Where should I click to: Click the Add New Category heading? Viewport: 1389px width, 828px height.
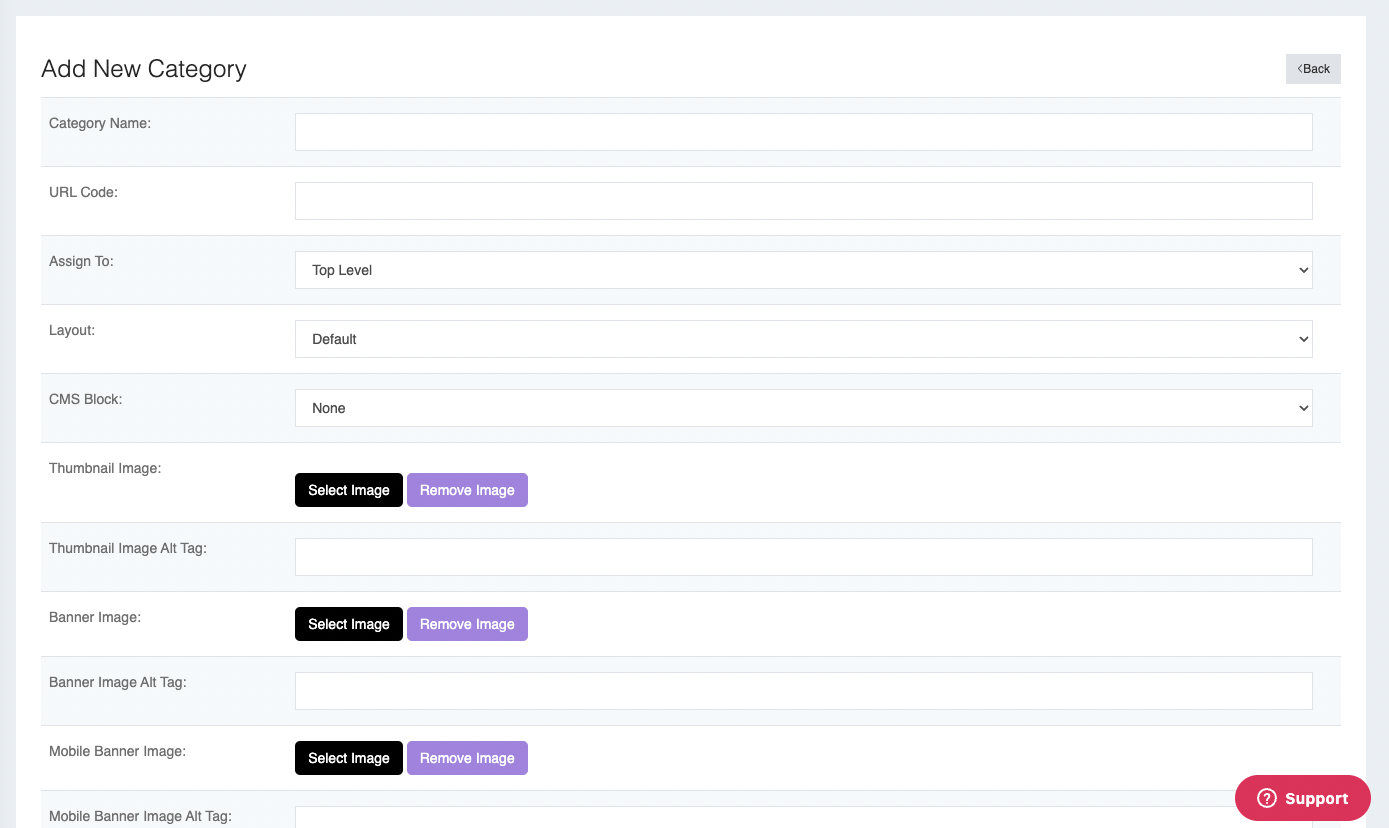tap(144, 69)
